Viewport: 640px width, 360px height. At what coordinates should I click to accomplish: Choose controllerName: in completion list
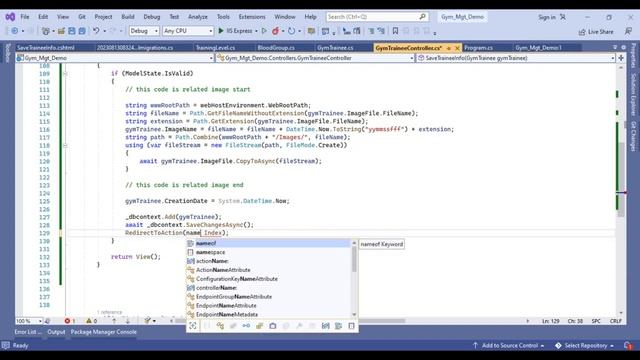click(269, 288)
